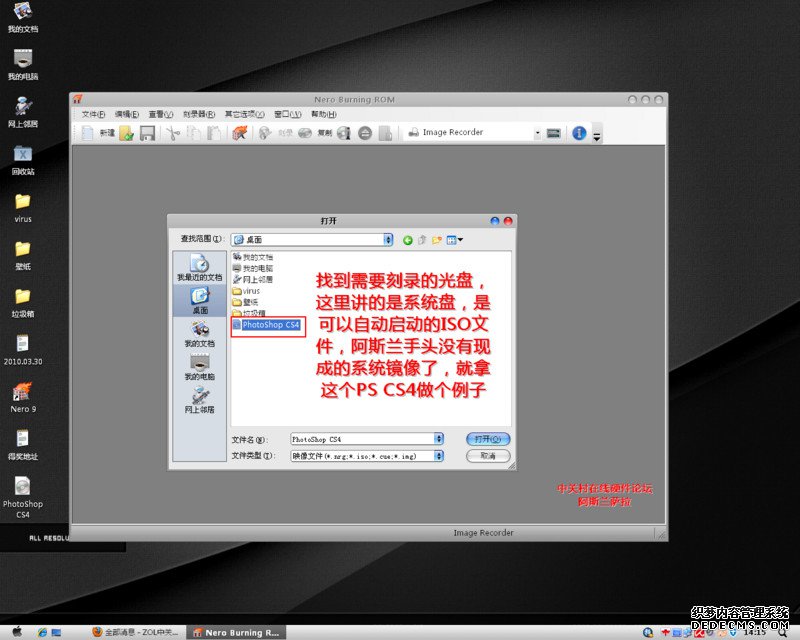Select 我最近的文档 in dialog places bar
This screenshot has height=640, width=800.
[x=199, y=268]
